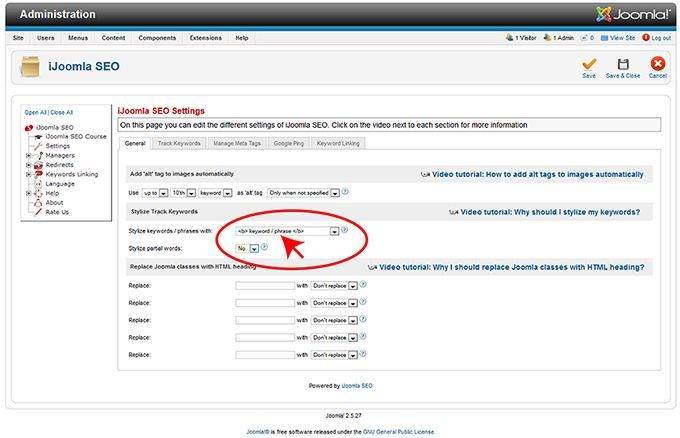Click video icon for HTML heading tutorial
The image size is (680, 438).
(x=372, y=267)
